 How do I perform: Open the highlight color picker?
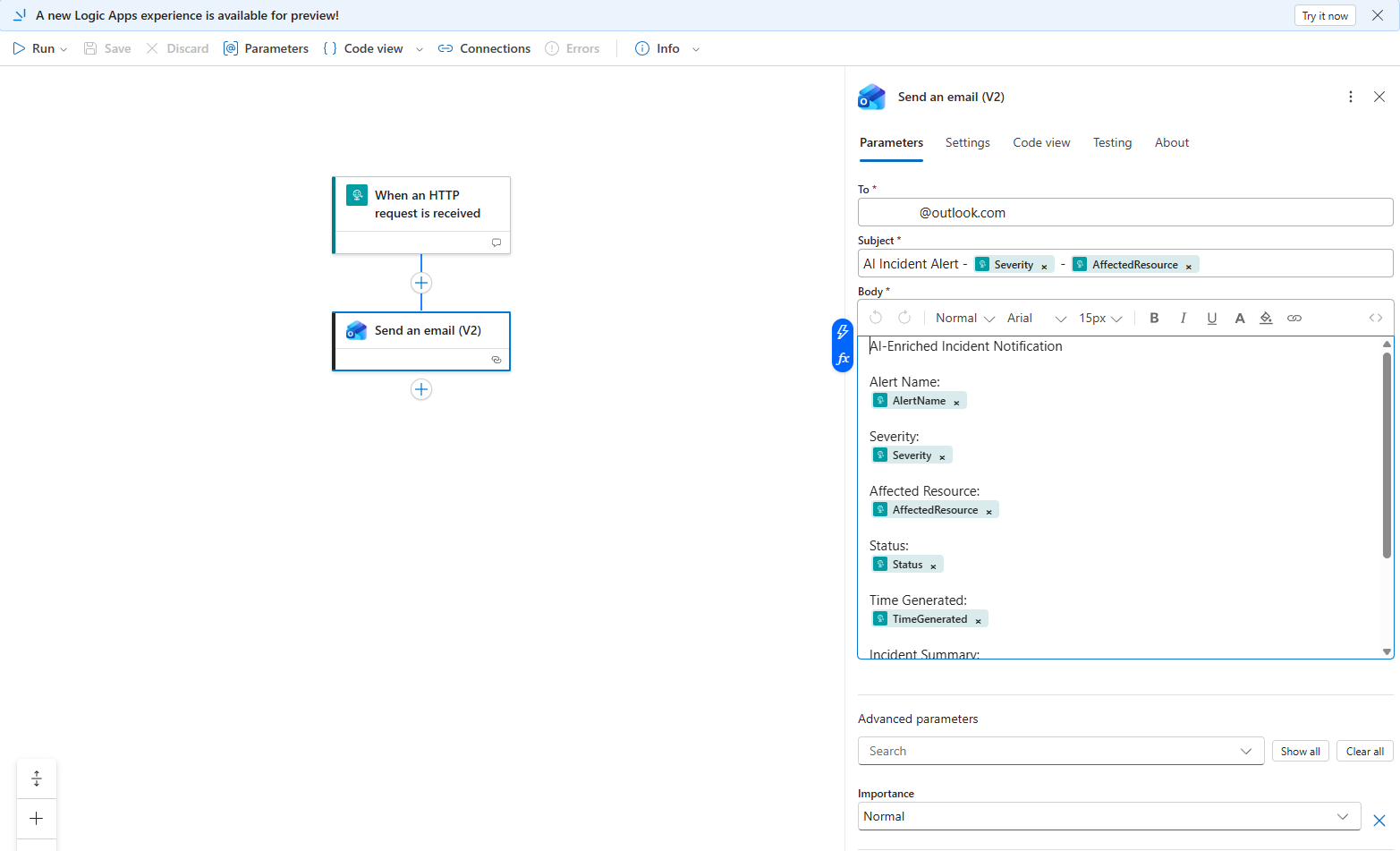tap(1266, 318)
